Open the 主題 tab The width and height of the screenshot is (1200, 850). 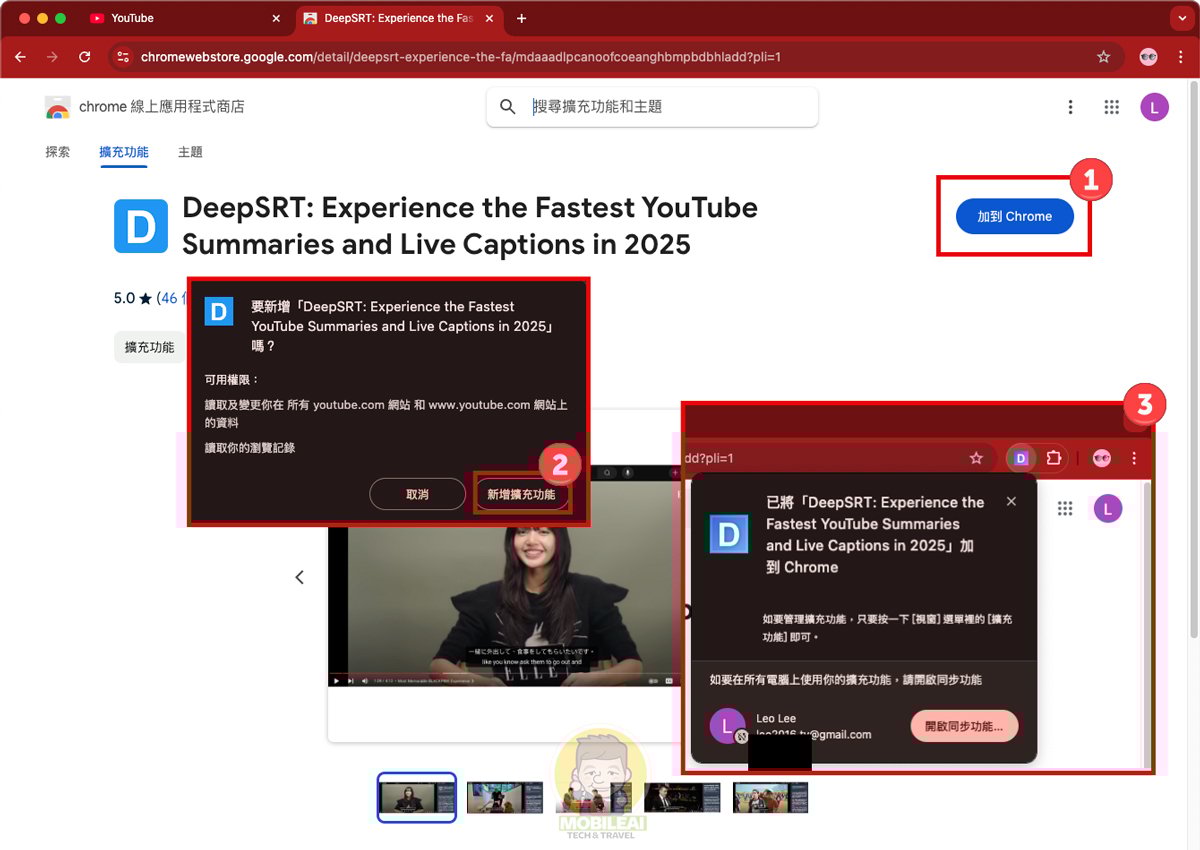(190, 152)
